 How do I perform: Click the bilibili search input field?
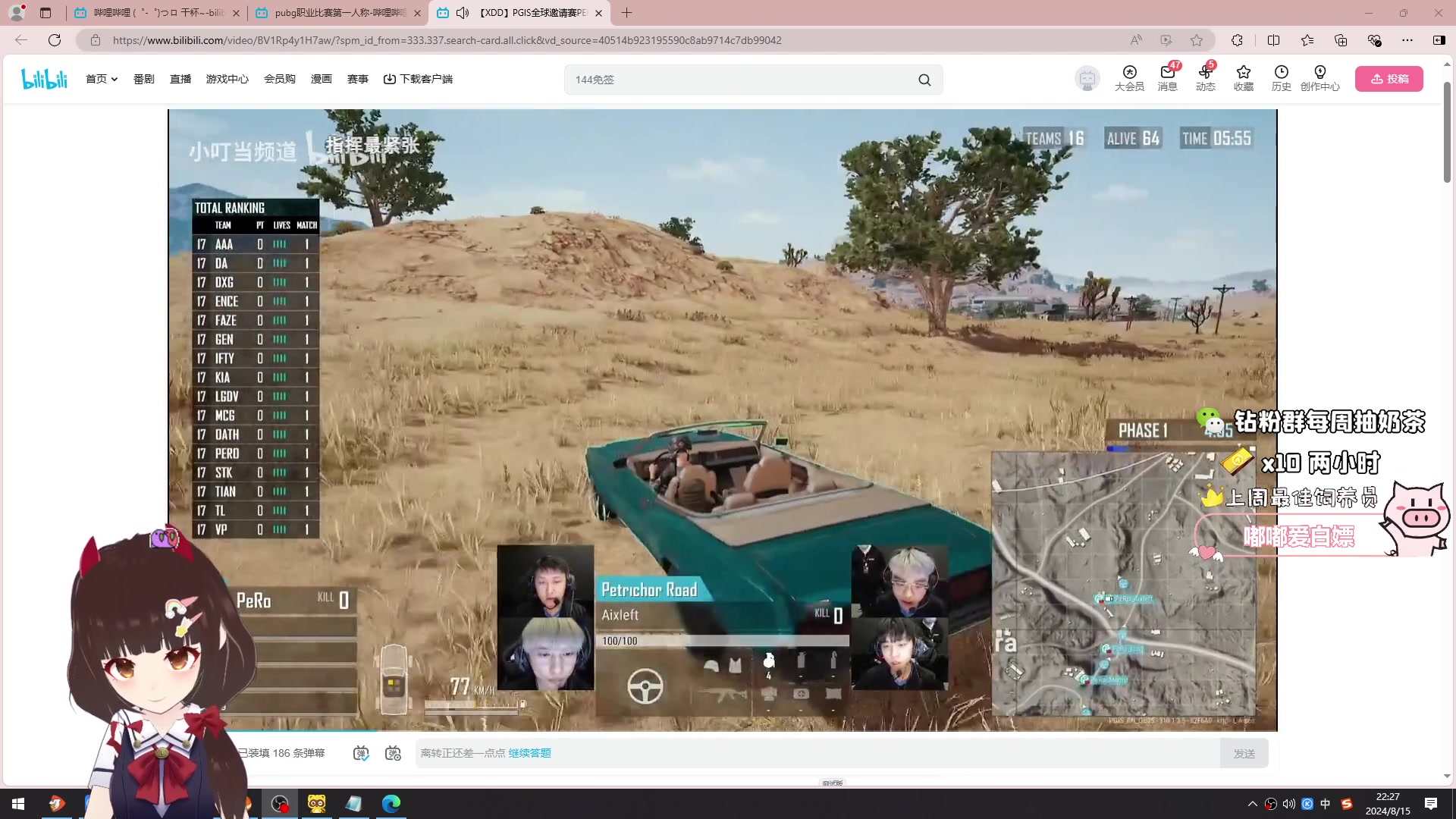point(739,80)
